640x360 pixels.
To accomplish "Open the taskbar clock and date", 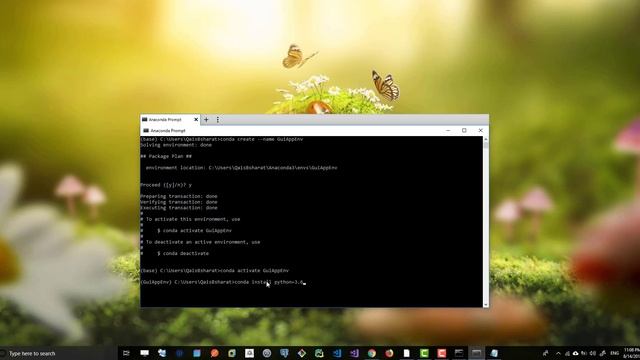I will coord(631,353).
